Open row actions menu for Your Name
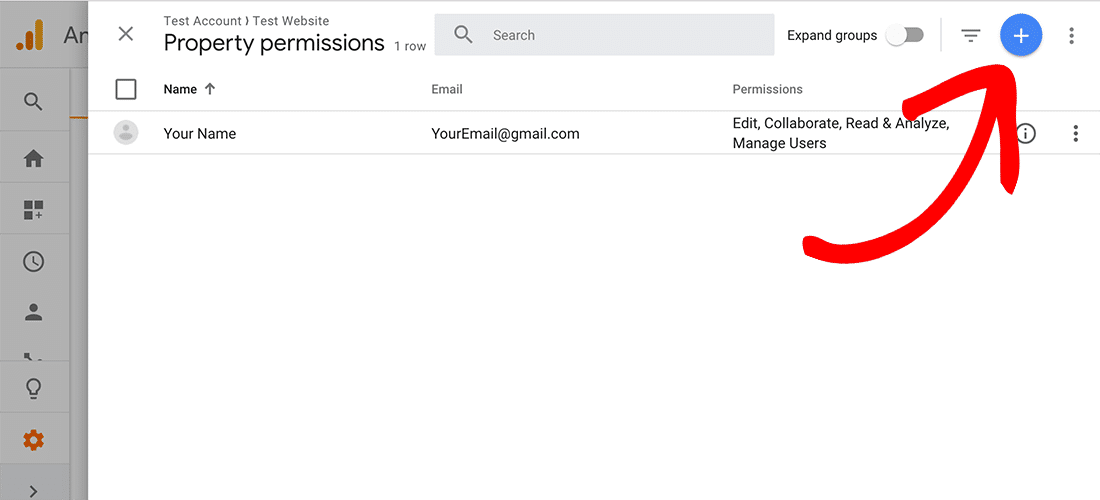Screen dimensions: 1100x500 (x=1075, y=133)
